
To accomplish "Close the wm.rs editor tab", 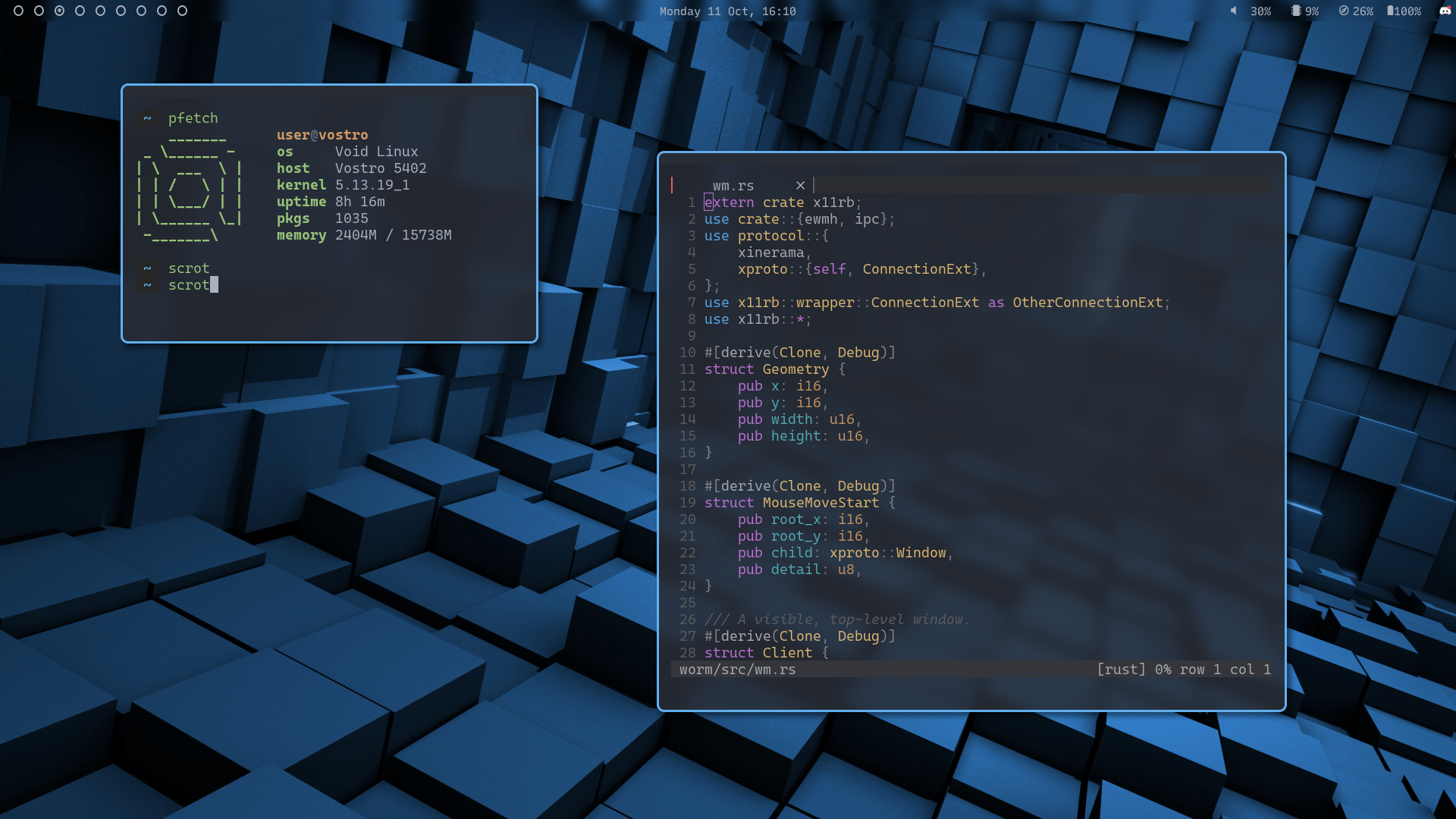I will (800, 185).
